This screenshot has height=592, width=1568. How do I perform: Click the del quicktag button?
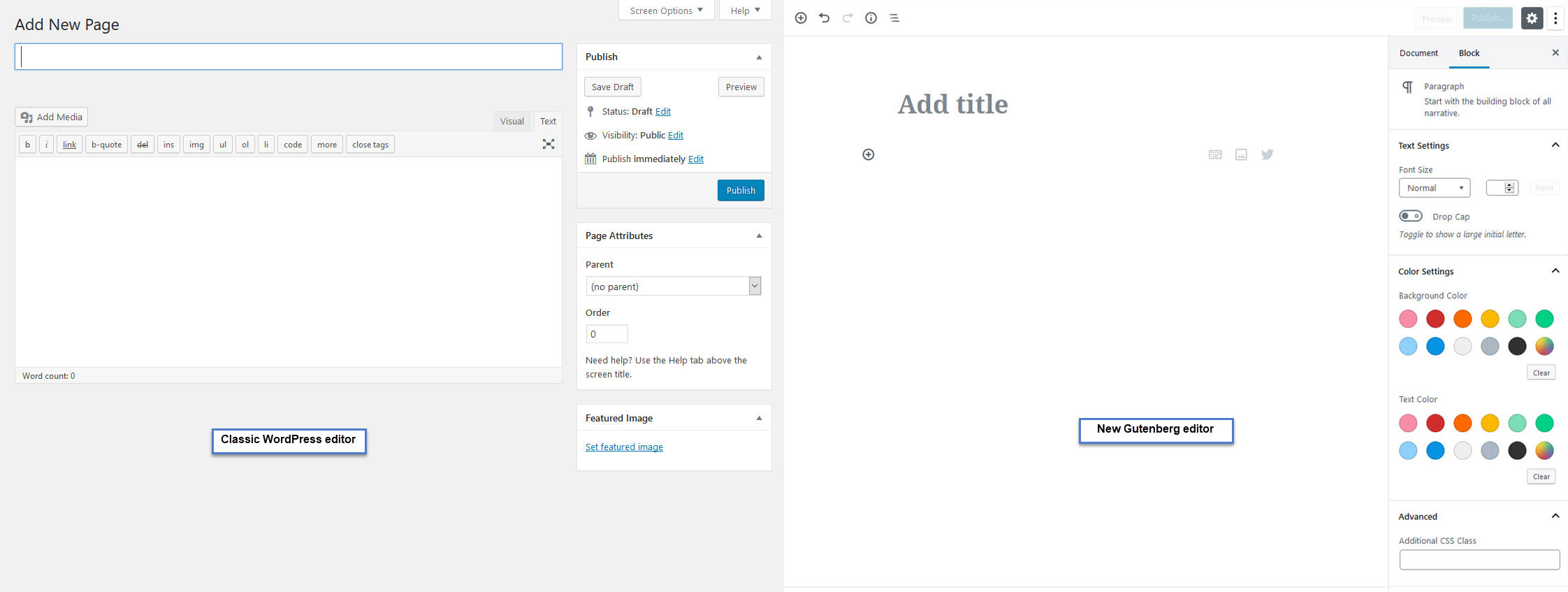[x=143, y=145]
